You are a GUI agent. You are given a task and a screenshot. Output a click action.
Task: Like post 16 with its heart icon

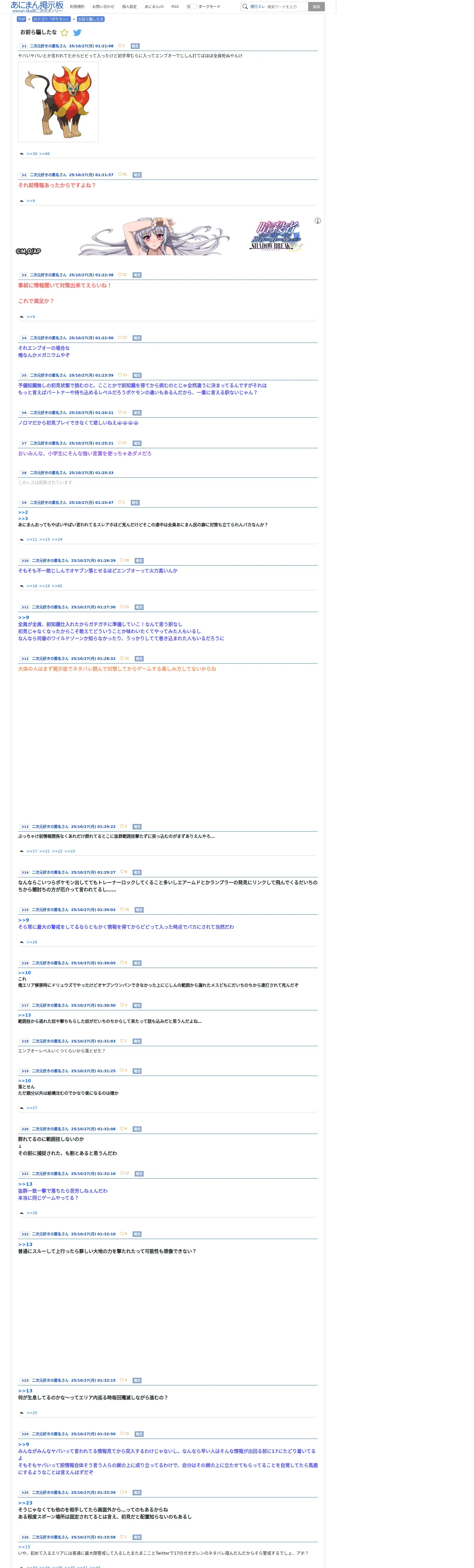[x=122, y=962]
